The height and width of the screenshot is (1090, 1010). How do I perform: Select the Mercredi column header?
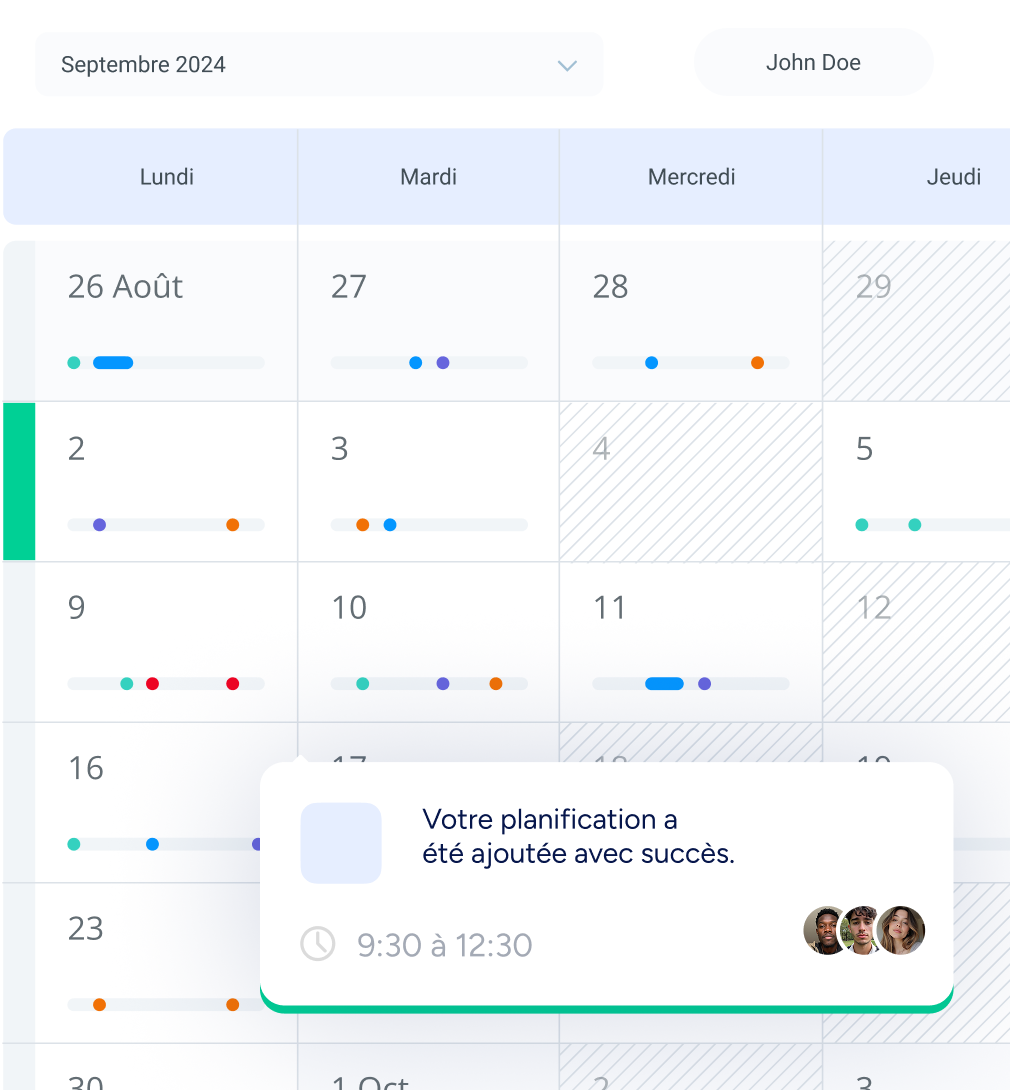click(691, 177)
